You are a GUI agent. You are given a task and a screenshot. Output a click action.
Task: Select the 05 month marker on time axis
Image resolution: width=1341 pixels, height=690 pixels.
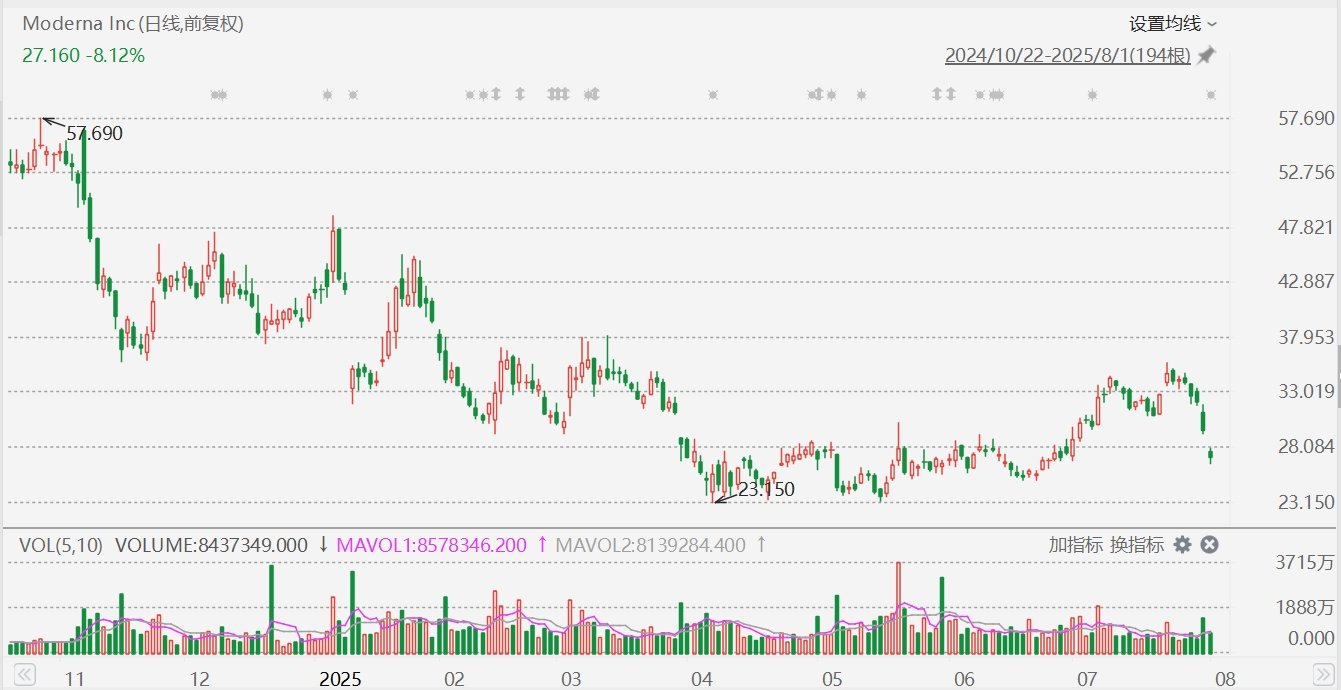(832, 679)
